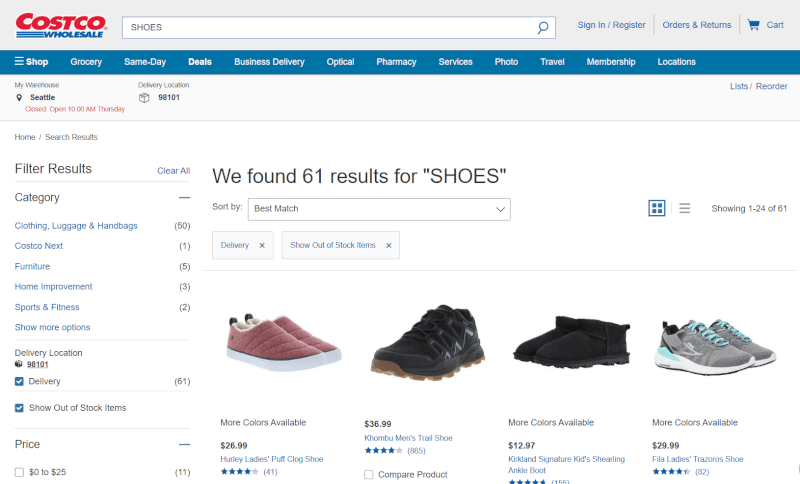
Task: Open the Lists link
Action: coord(739,86)
